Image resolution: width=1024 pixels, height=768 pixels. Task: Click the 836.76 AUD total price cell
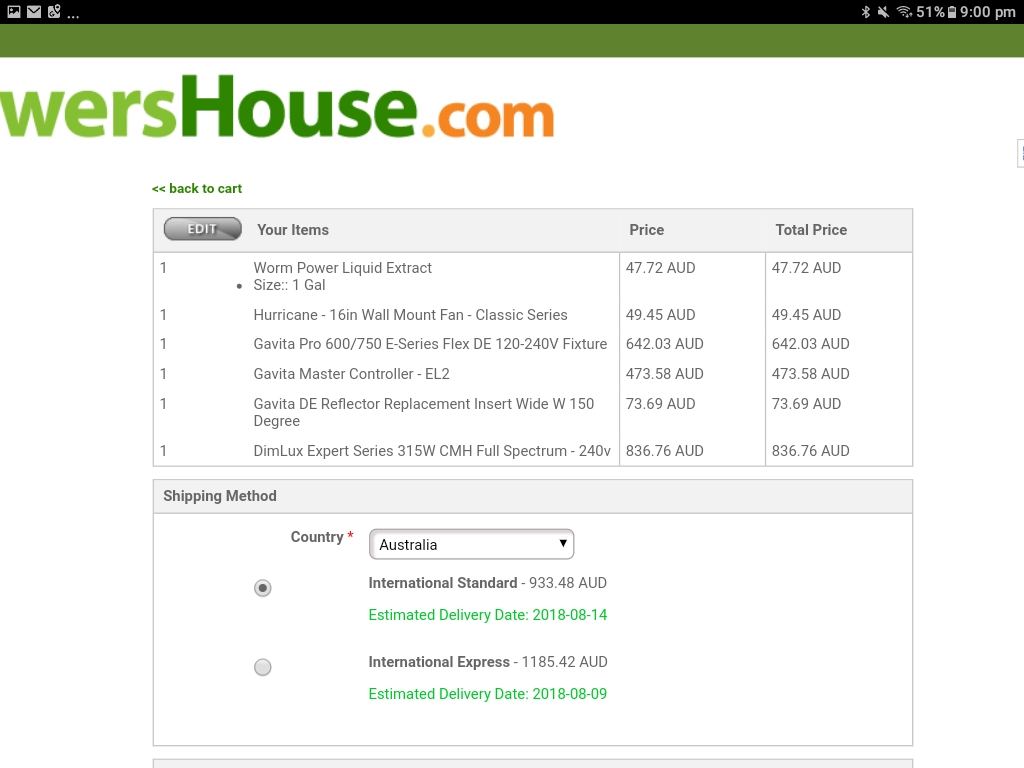[810, 451]
